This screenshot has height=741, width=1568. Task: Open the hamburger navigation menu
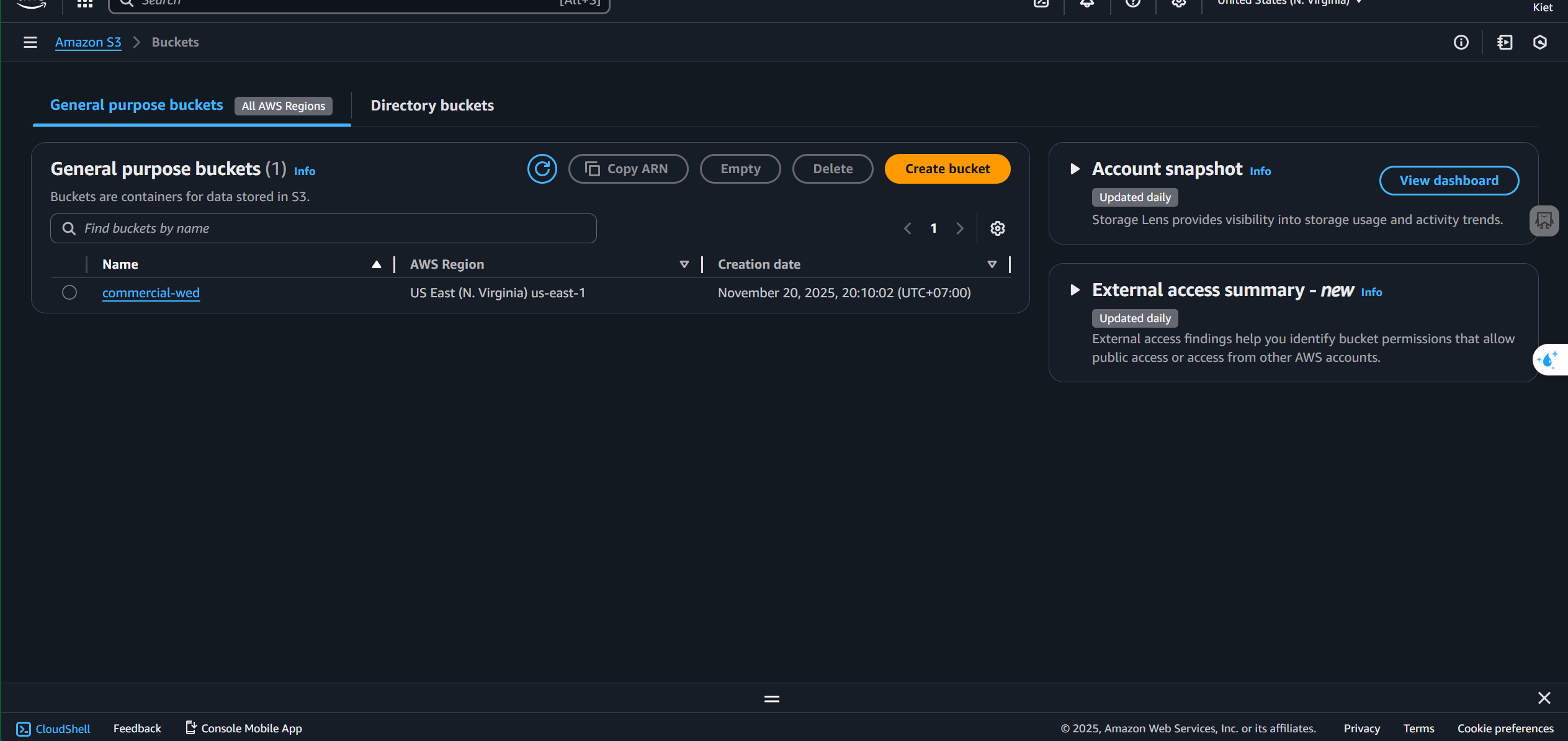click(x=30, y=42)
